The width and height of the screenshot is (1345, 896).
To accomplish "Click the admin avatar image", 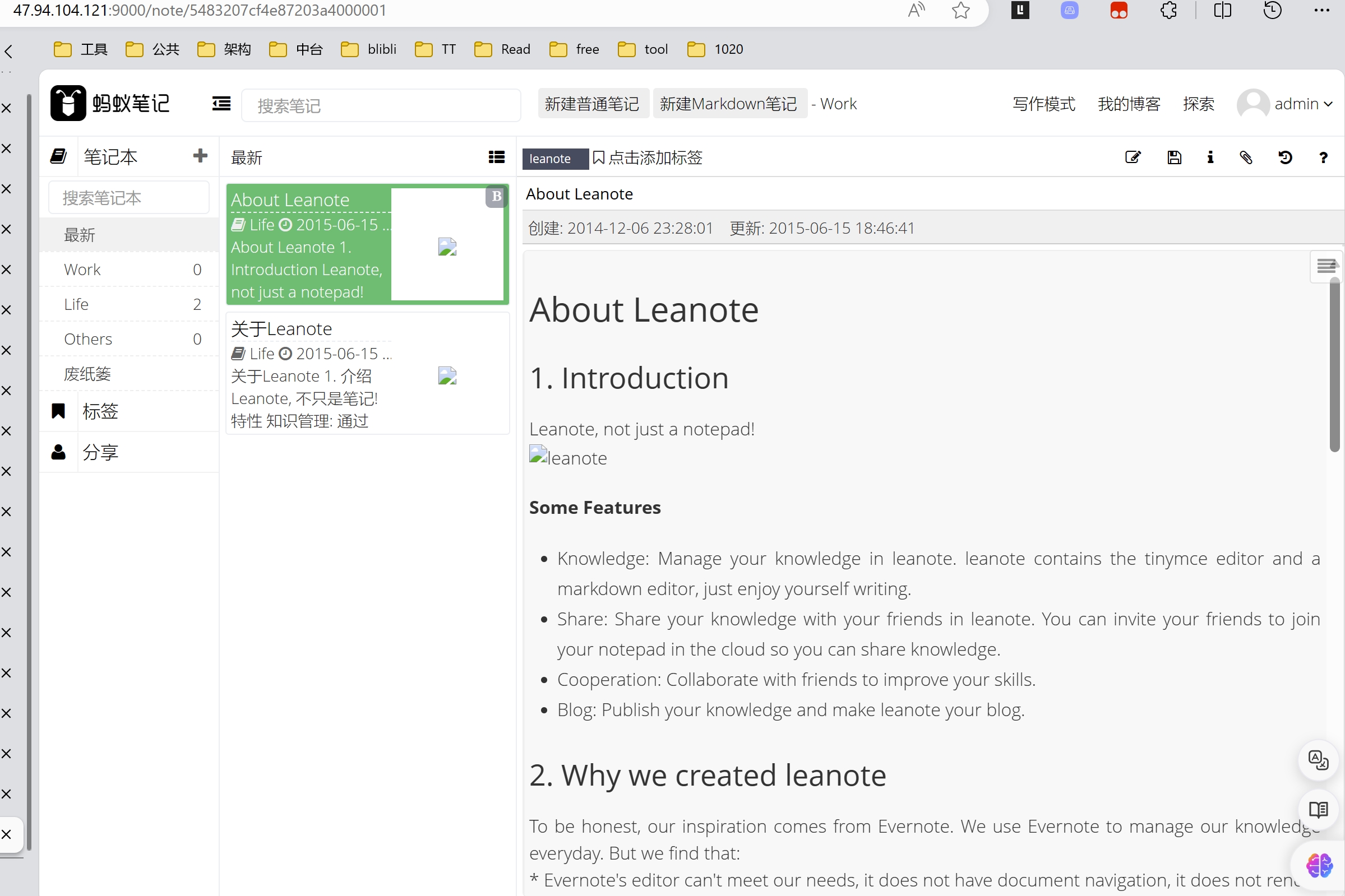I will point(1253,104).
